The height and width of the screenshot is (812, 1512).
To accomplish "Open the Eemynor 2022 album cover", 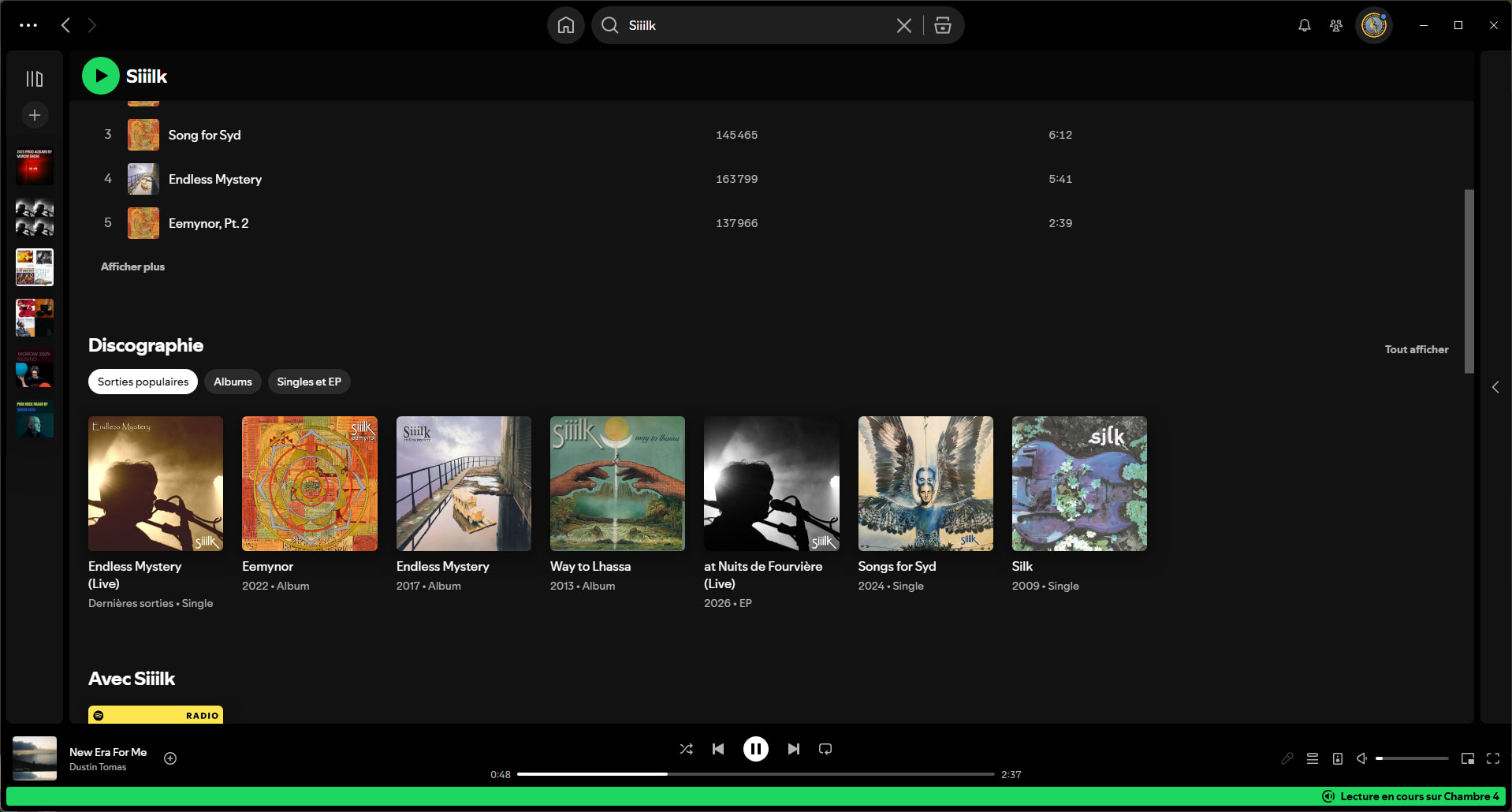I will [310, 483].
